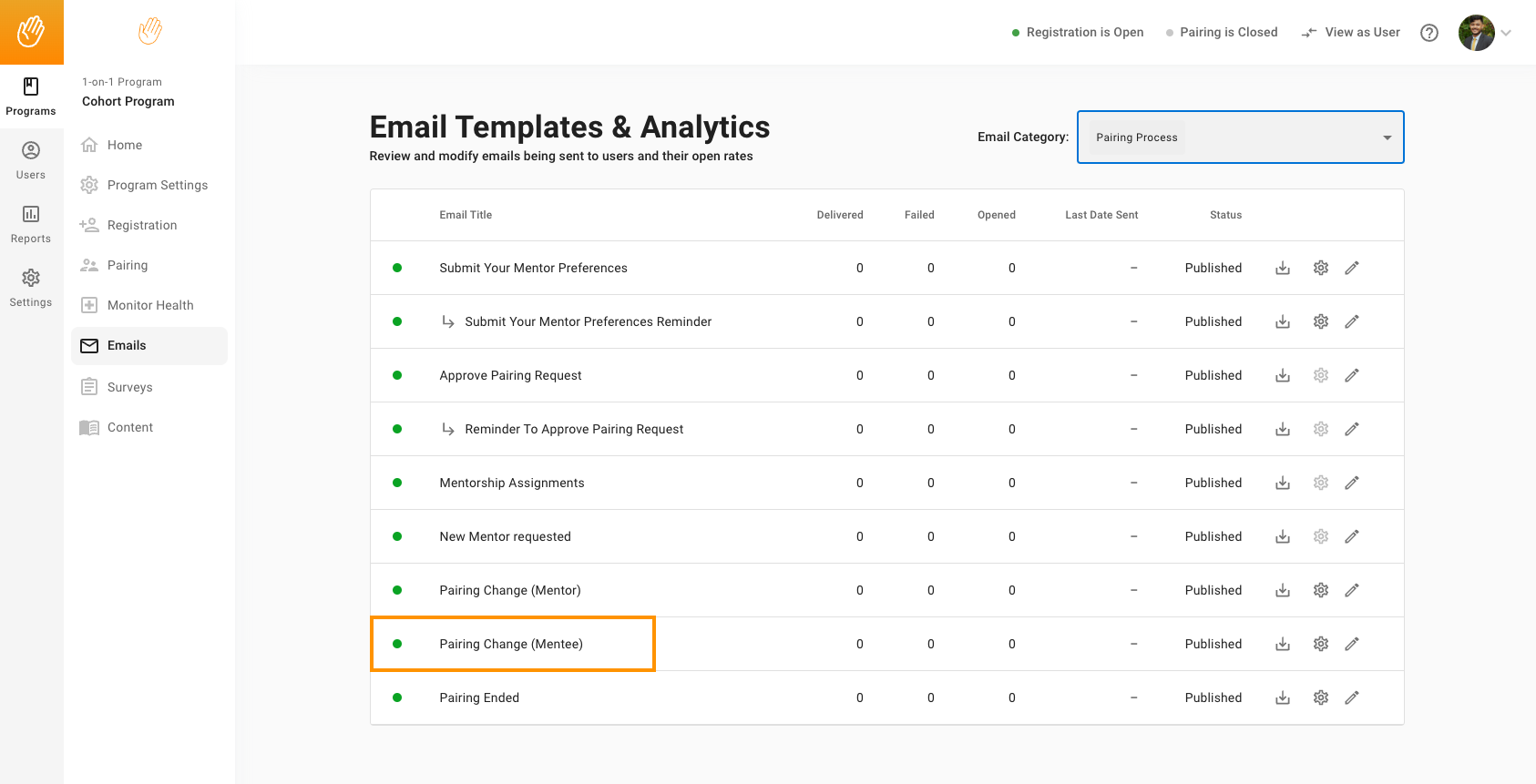Open the Surveys sidebar item
1536x784 pixels.
pos(129,387)
